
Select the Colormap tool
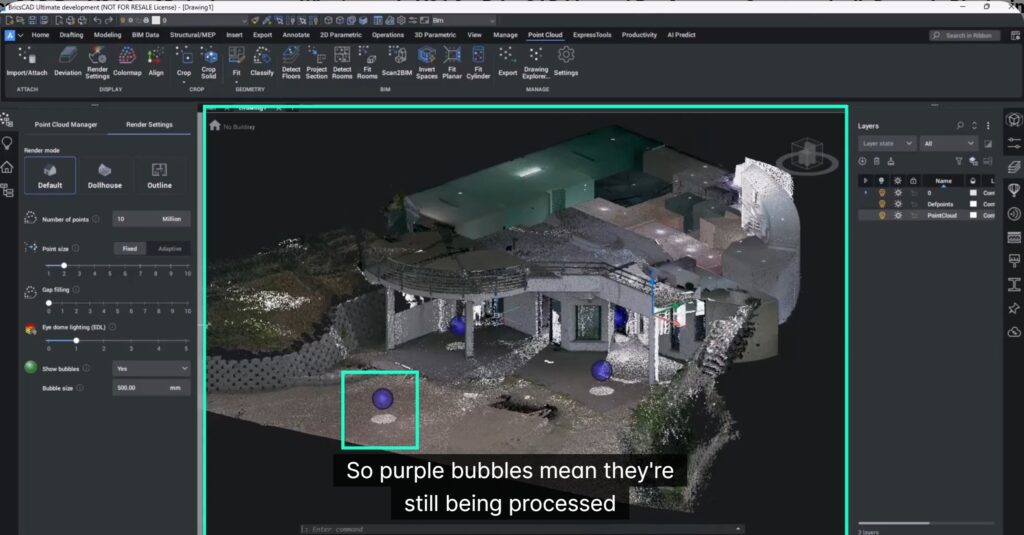point(127,63)
